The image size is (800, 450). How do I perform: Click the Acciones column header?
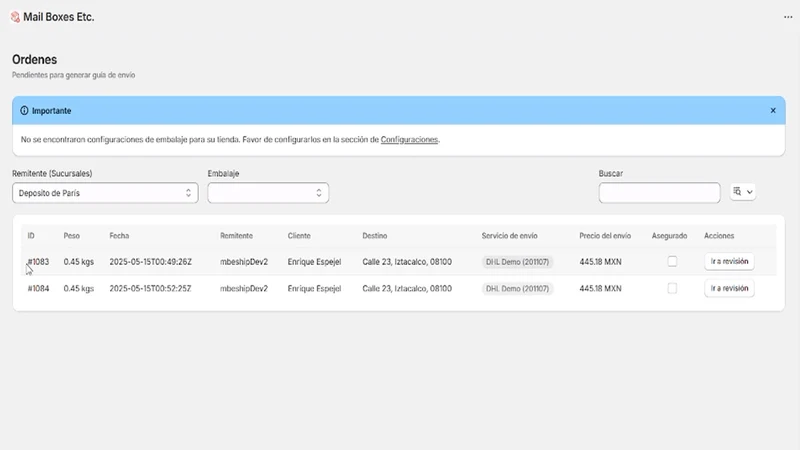(719, 236)
